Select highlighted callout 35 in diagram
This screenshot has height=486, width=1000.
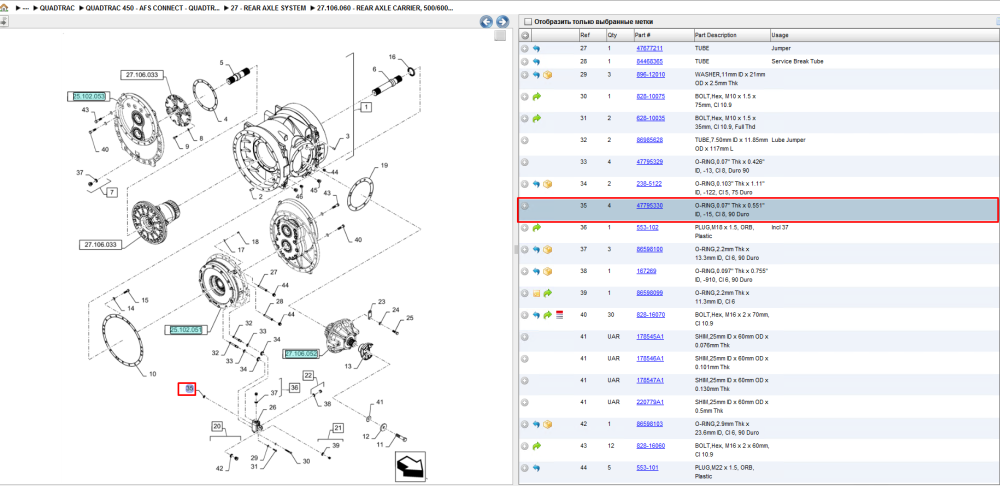(187, 388)
